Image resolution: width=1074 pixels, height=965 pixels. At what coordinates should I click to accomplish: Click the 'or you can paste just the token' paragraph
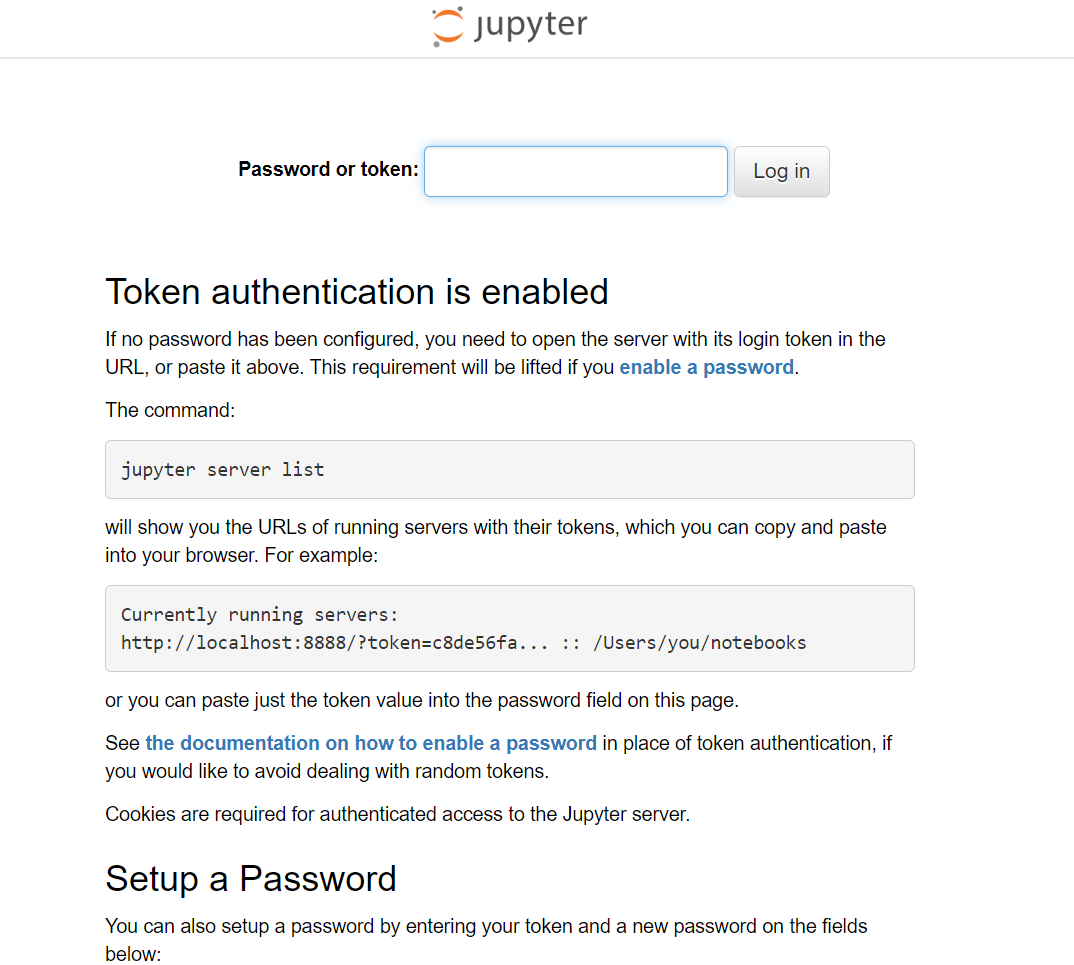(x=422, y=700)
